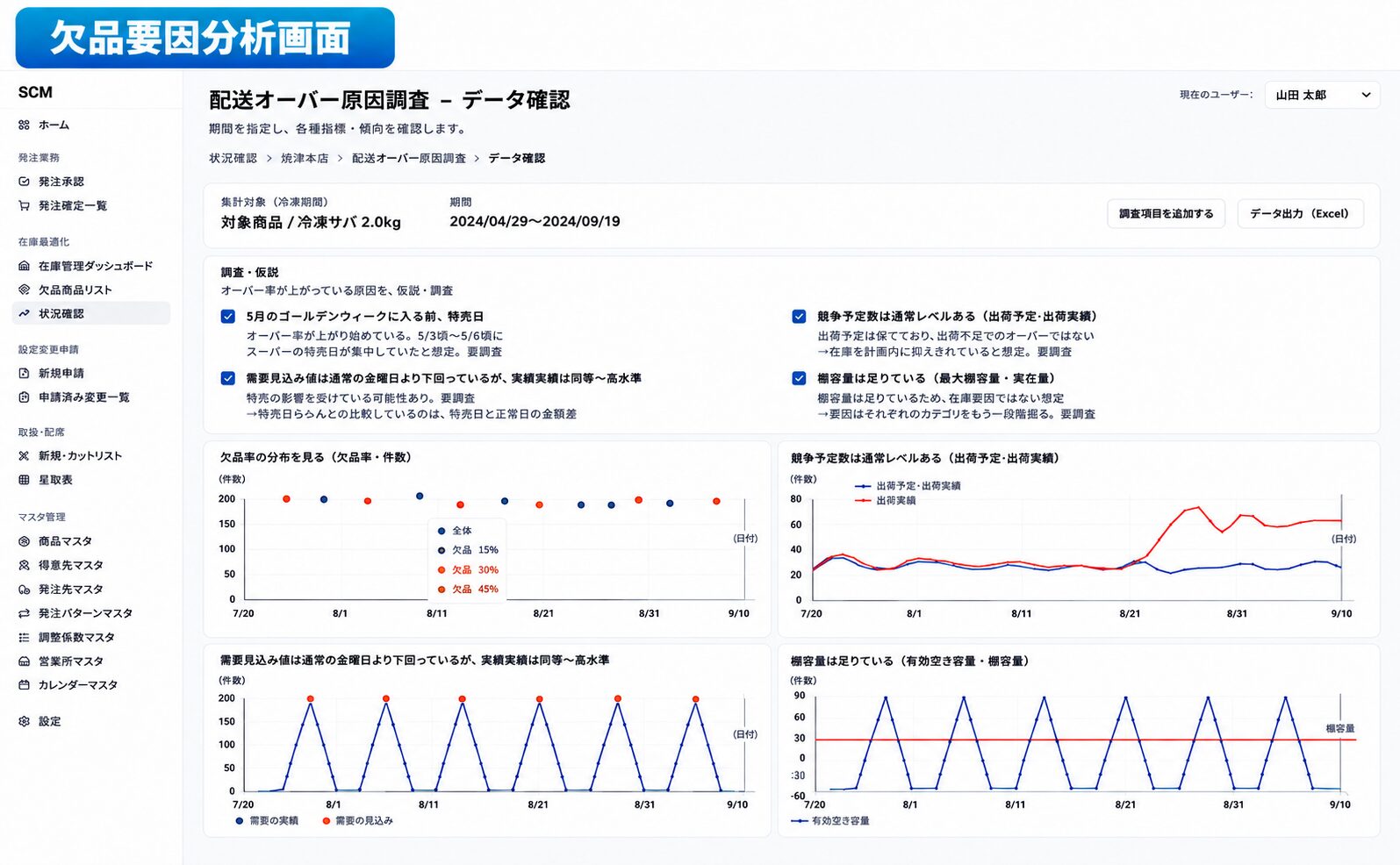Click the 有効空き容量 legend marker
This screenshot has width=1400, height=865.
[800, 821]
